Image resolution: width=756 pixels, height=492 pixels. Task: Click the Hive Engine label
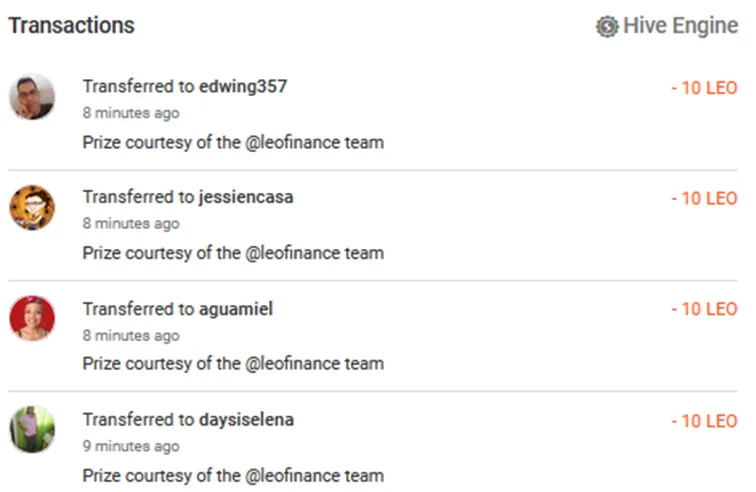pos(680,26)
